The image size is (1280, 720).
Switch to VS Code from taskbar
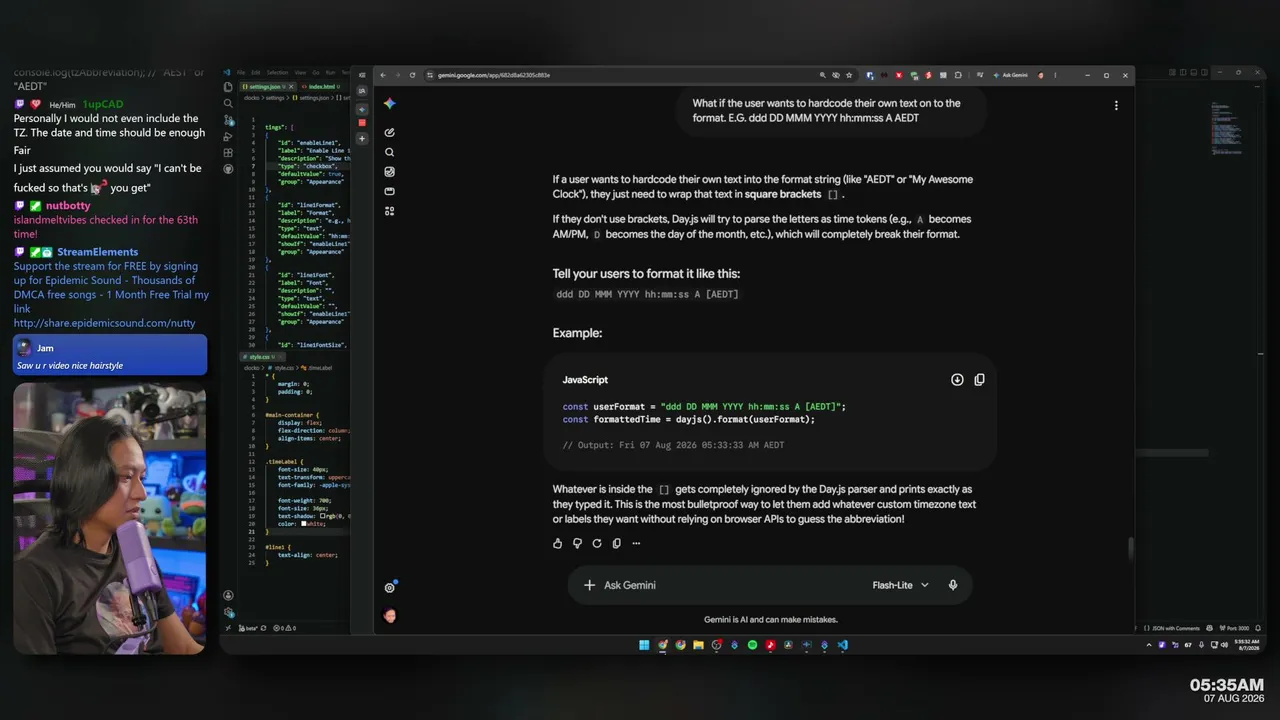[x=843, y=645]
